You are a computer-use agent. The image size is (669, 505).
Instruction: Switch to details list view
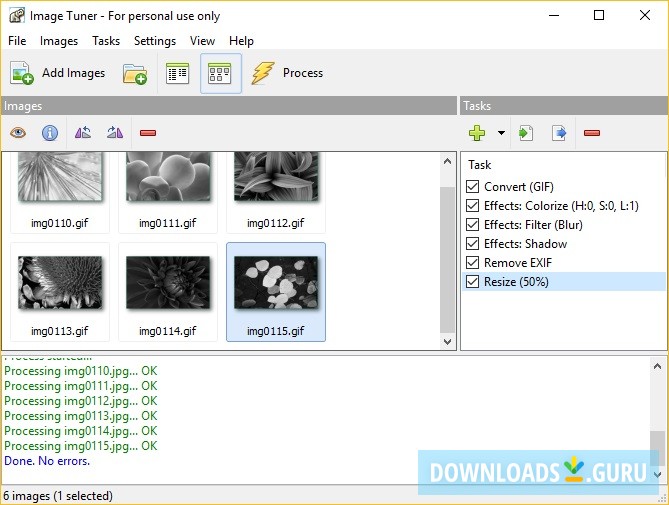click(x=177, y=73)
